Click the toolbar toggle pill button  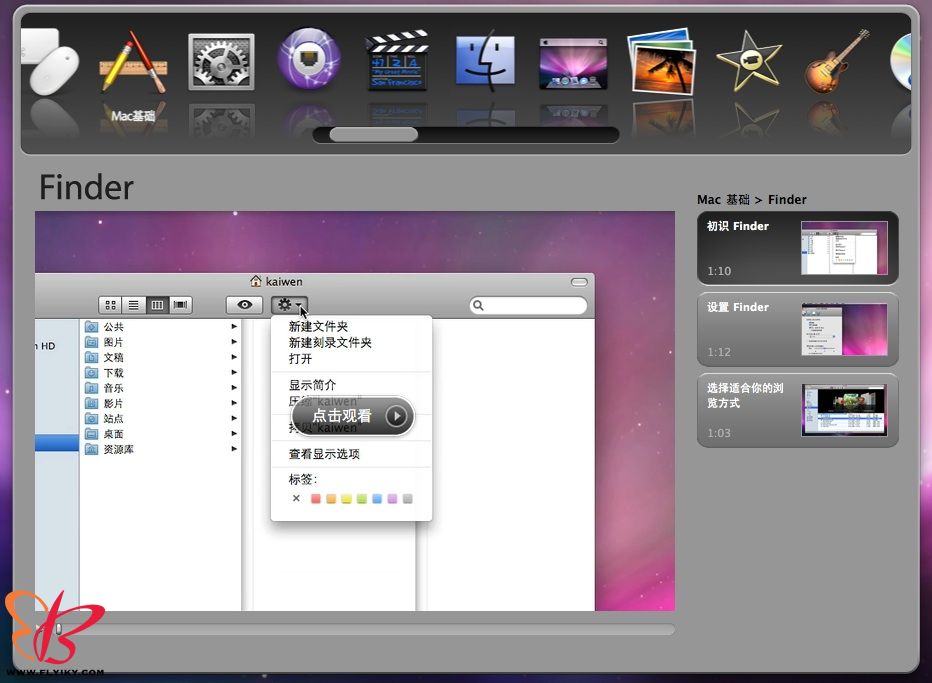(579, 282)
